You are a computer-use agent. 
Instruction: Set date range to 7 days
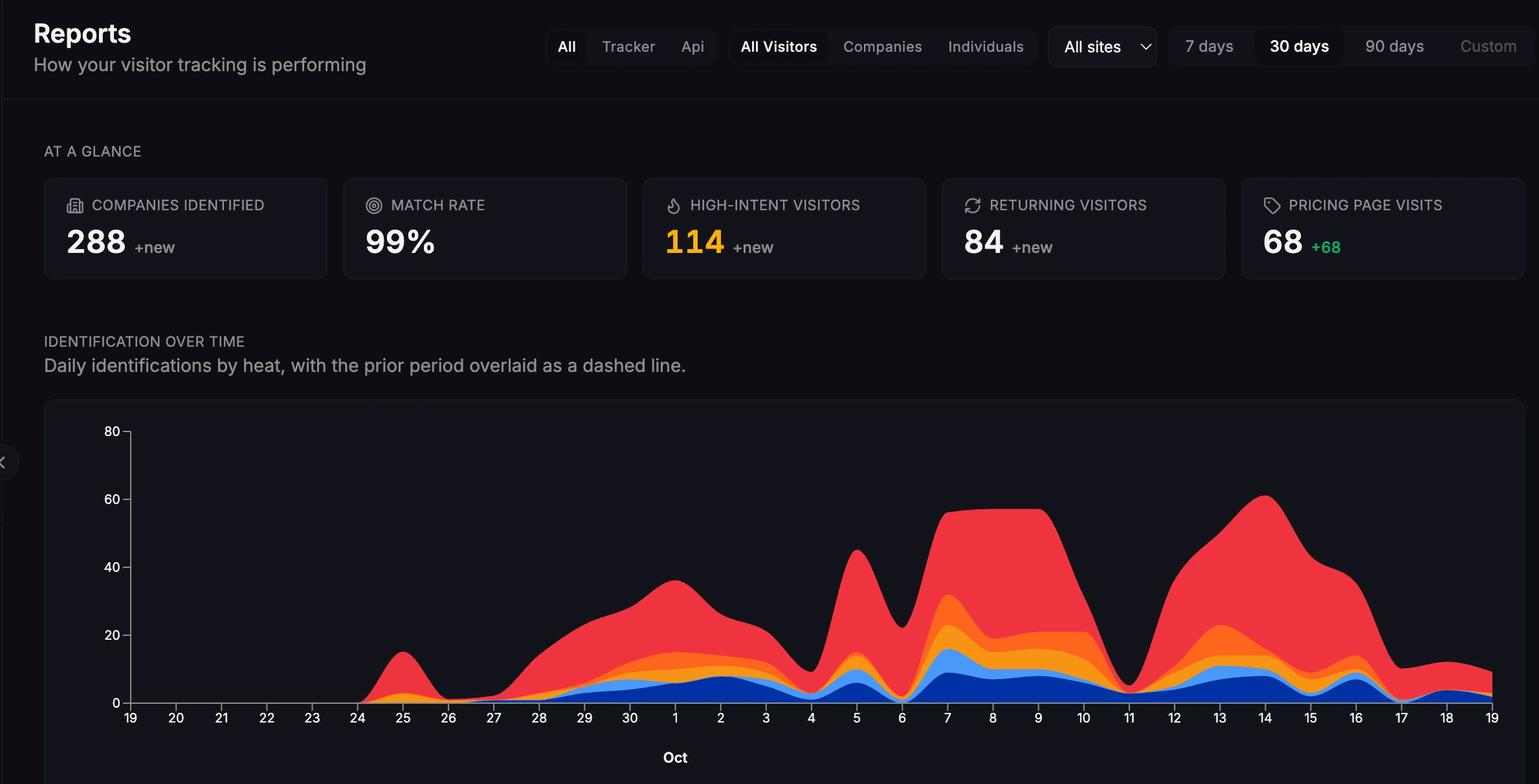click(1209, 47)
